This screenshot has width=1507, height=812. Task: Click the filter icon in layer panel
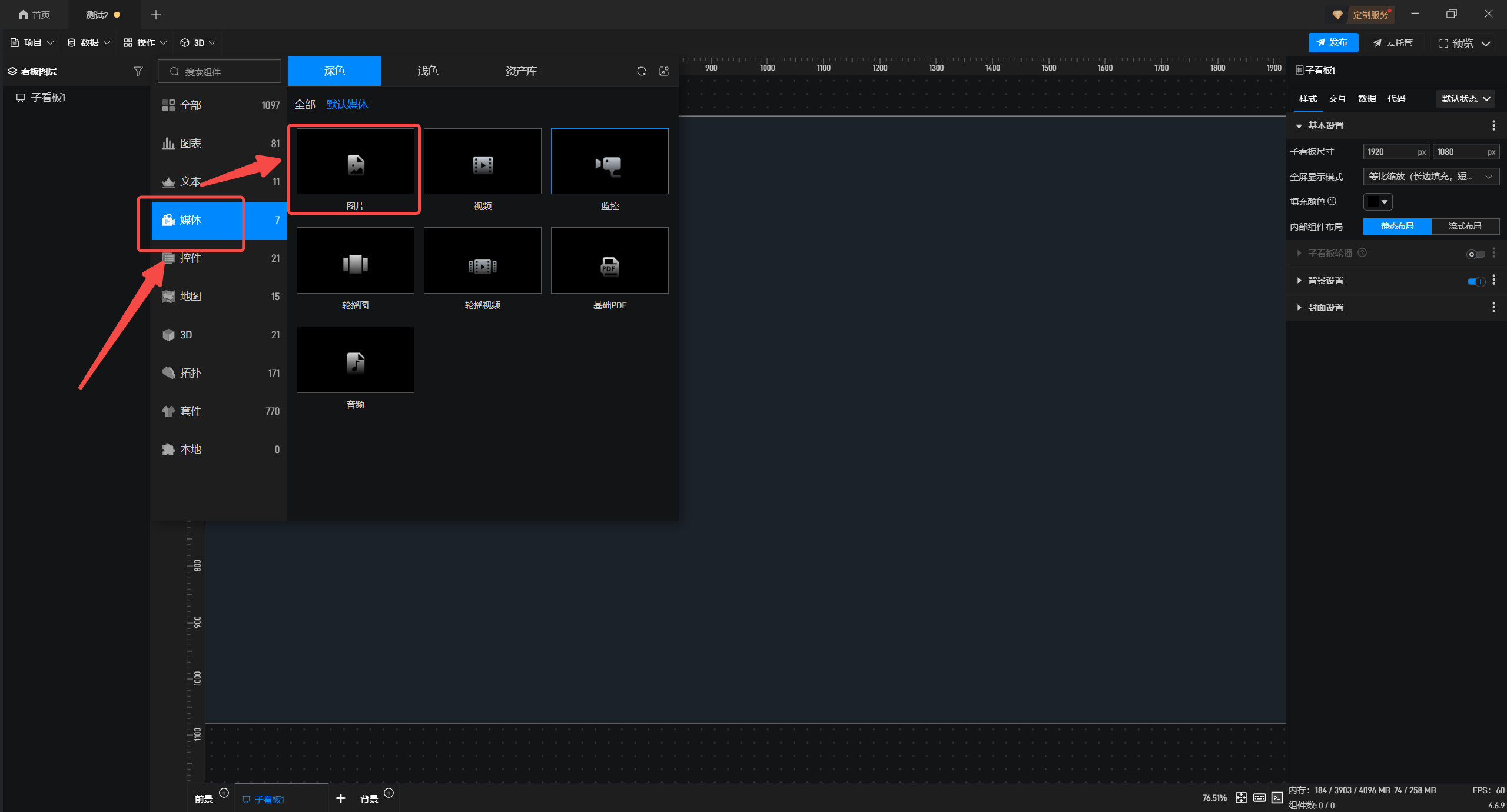(x=138, y=71)
